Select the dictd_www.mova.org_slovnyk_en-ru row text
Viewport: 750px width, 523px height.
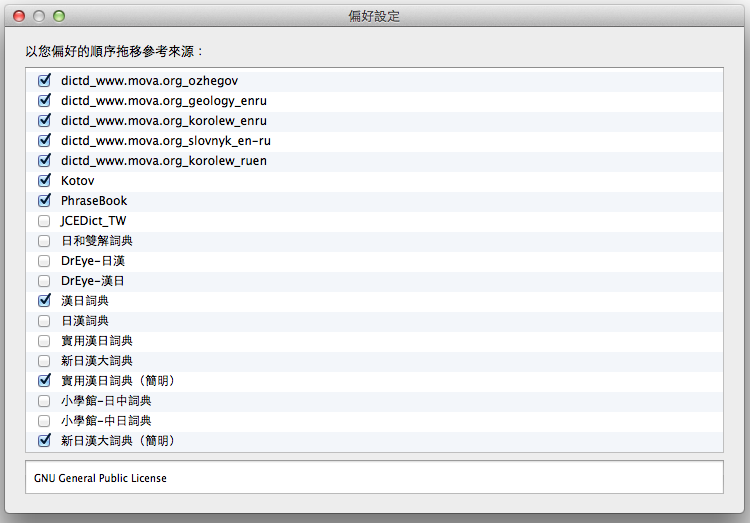click(165, 141)
